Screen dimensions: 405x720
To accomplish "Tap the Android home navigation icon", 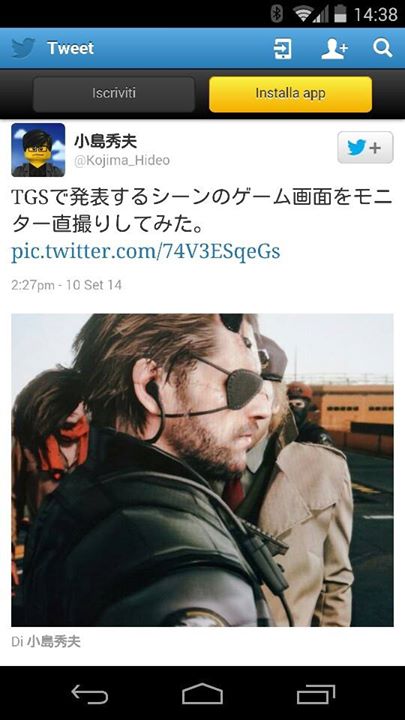I will 202,694.
